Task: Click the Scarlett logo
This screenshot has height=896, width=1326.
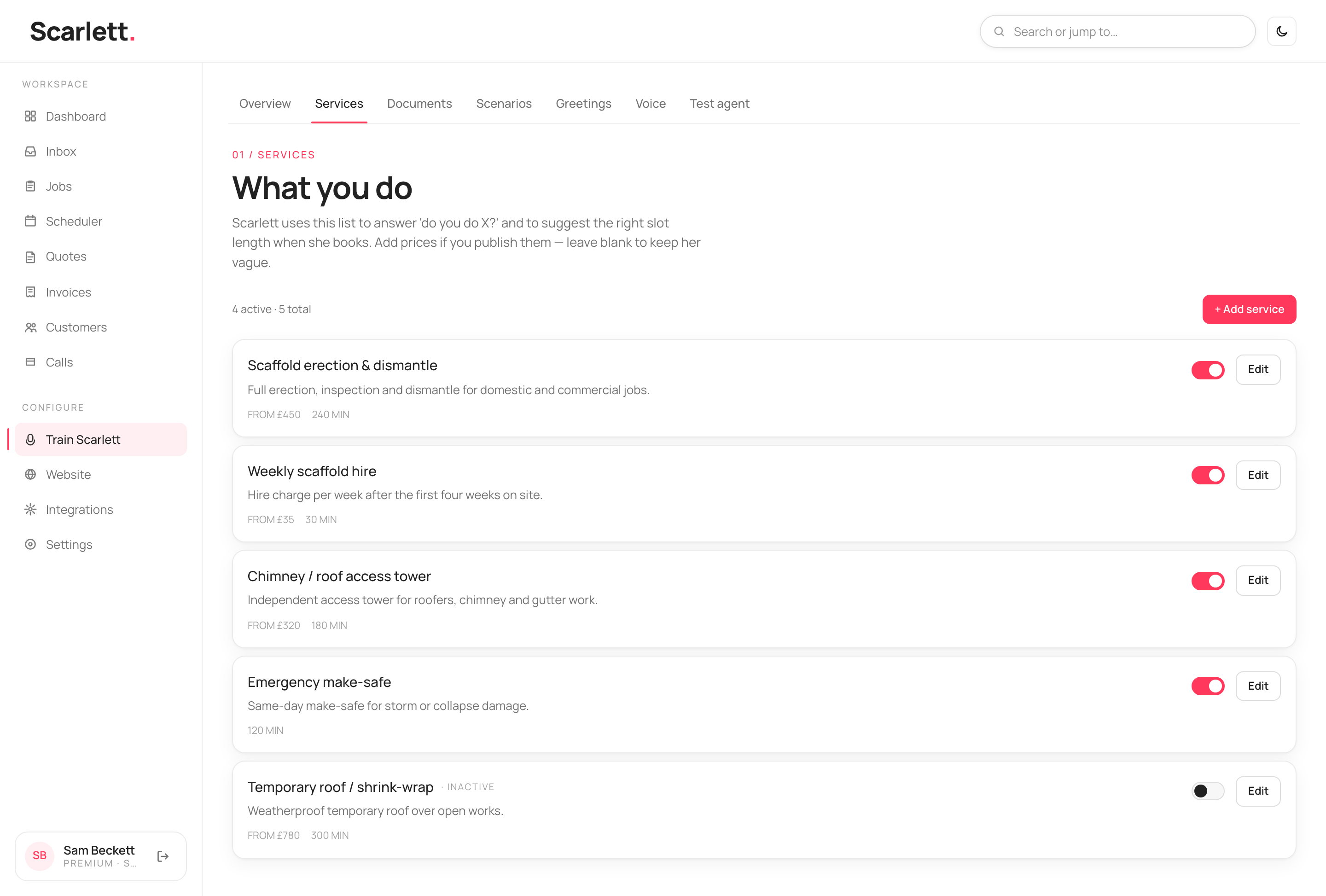Action: click(82, 31)
